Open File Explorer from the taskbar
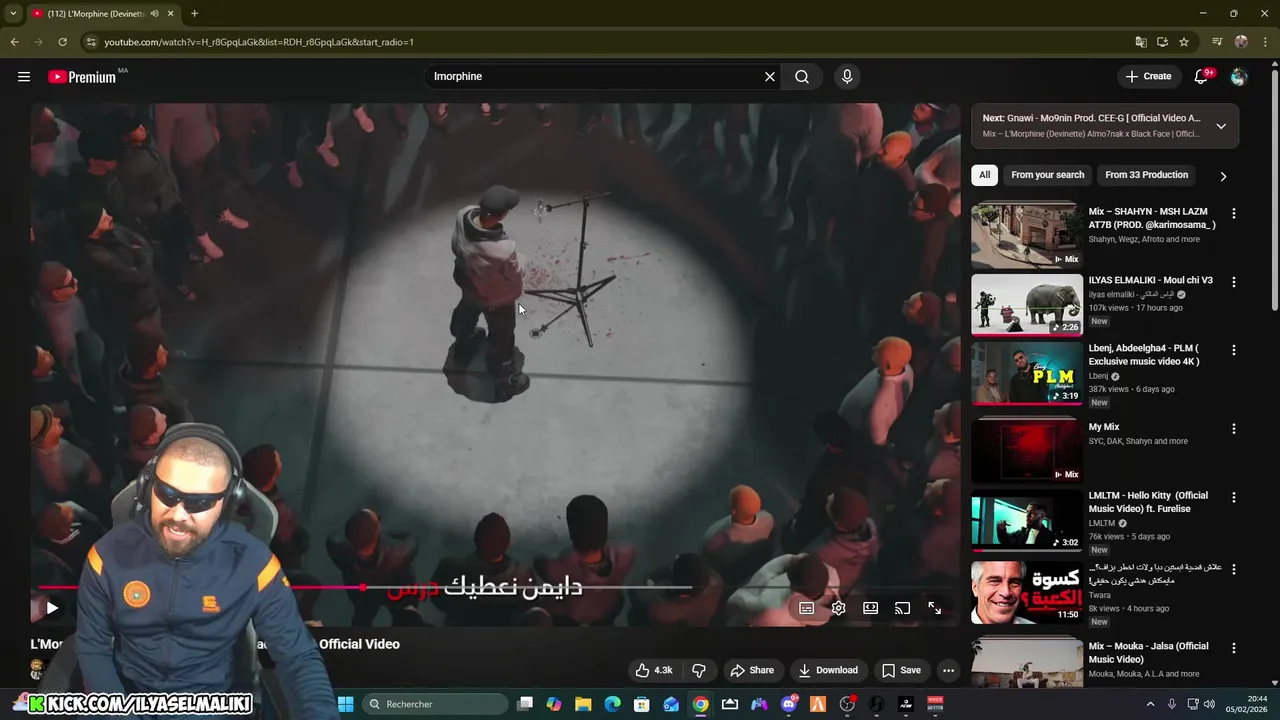1280x720 pixels. point(583,704)
